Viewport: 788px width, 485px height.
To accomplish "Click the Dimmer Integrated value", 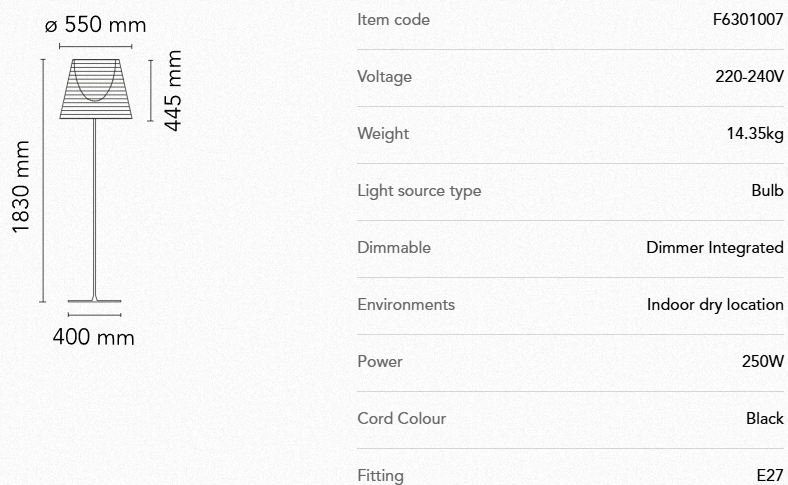I will [714, 248].
